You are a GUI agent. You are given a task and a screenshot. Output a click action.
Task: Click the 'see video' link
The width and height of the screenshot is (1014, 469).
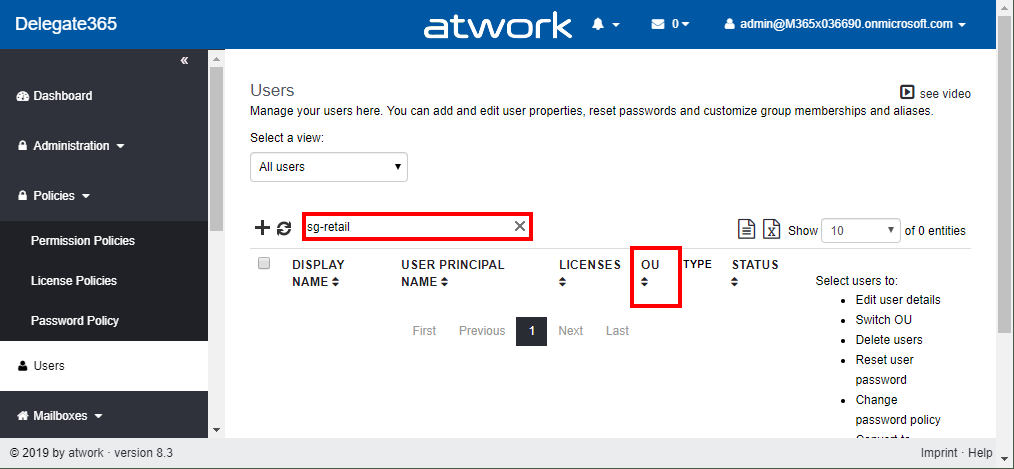(x=936, y=93)
